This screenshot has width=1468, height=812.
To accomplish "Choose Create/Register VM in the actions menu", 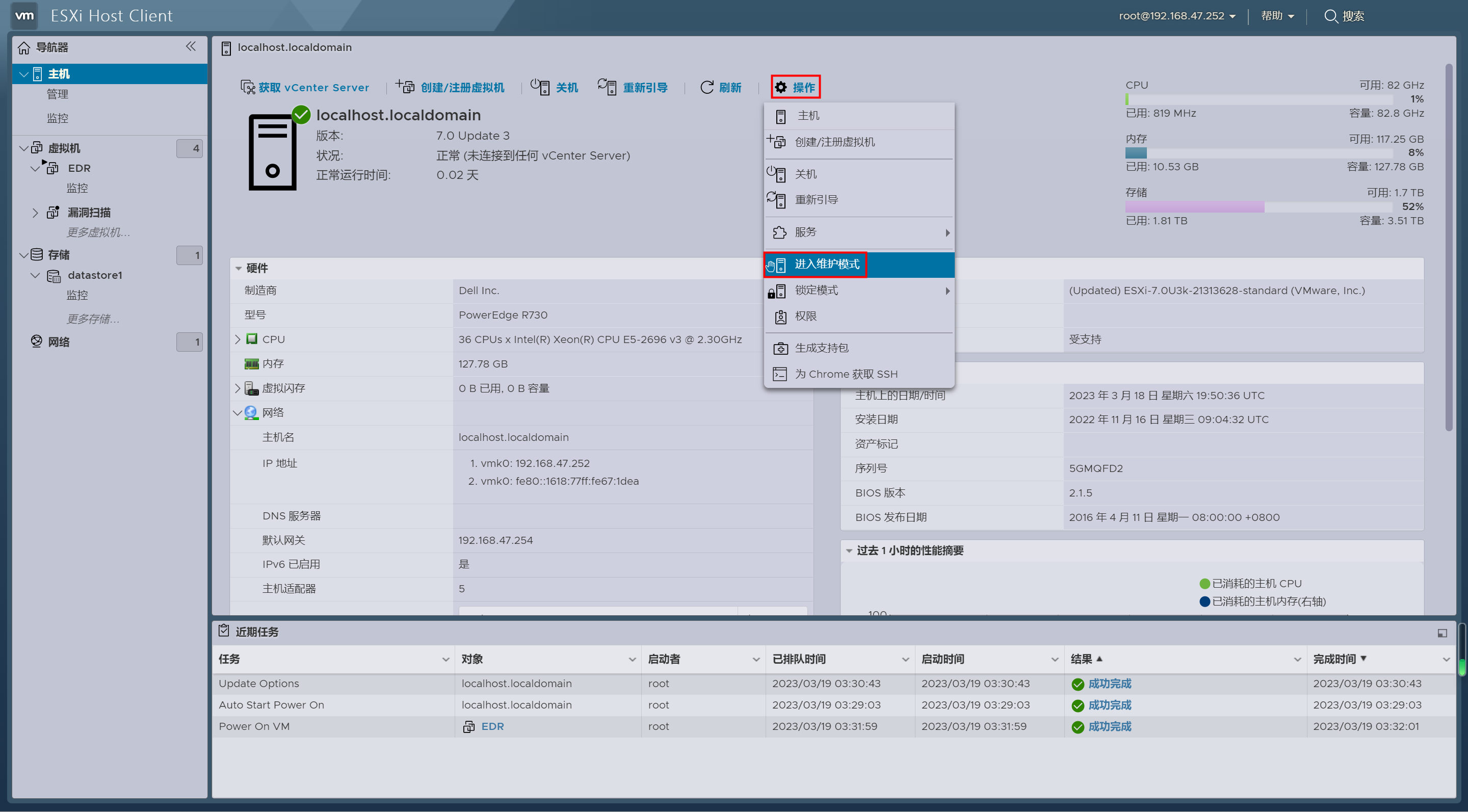I will point(859,142).
